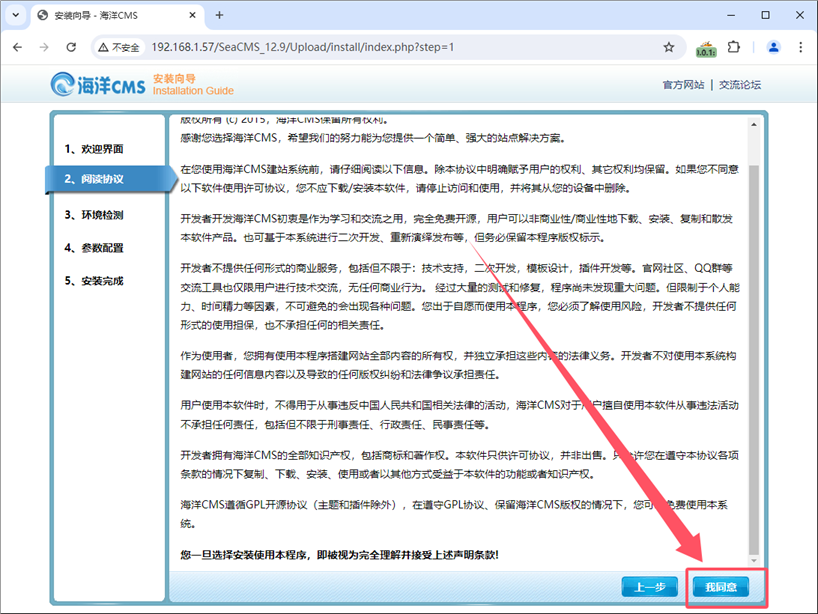Click the 海洋CMS logo

pos(98,85)
